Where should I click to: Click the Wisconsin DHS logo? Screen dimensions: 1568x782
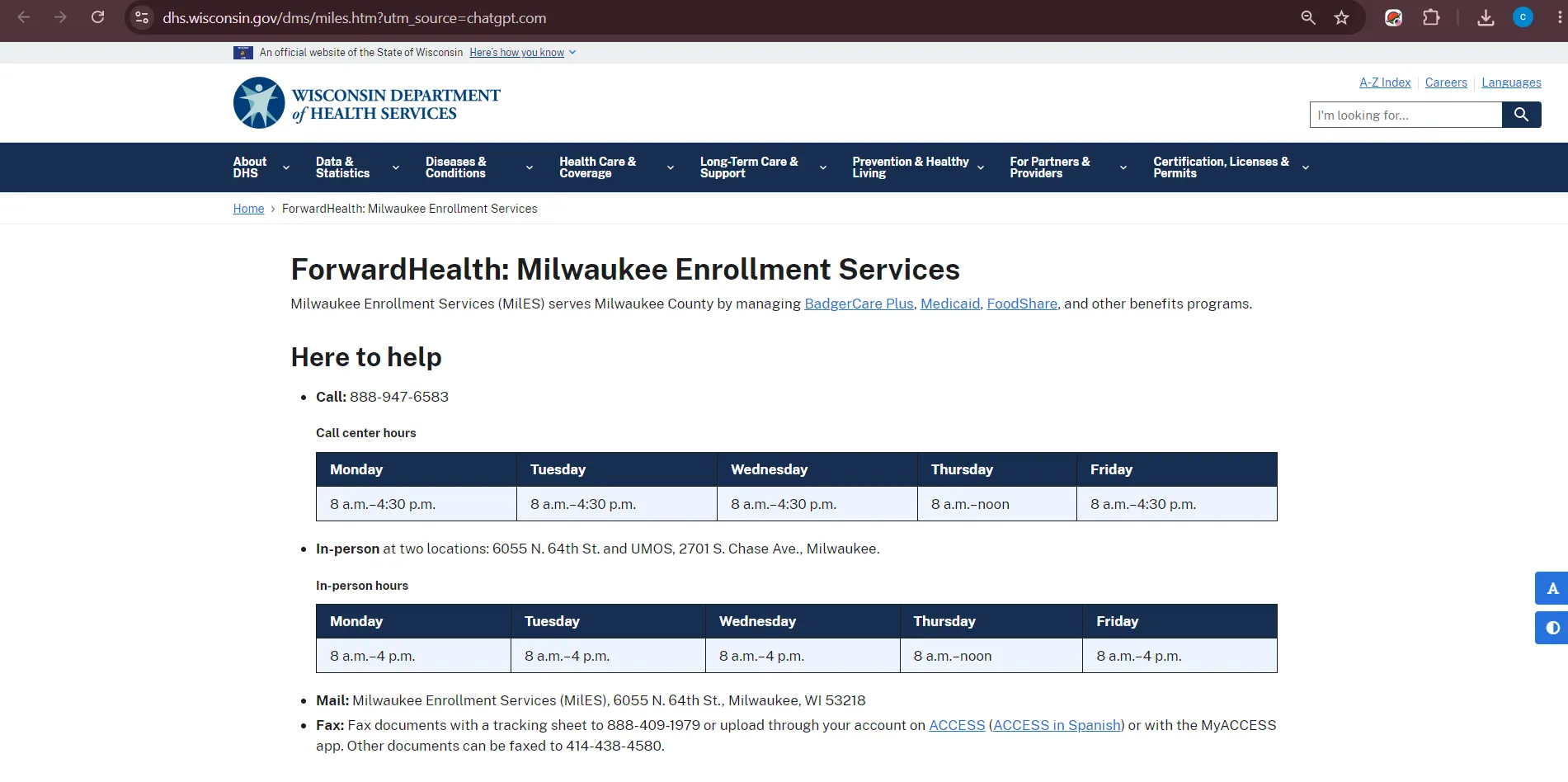pyautogui.click(x=367, y=103)
